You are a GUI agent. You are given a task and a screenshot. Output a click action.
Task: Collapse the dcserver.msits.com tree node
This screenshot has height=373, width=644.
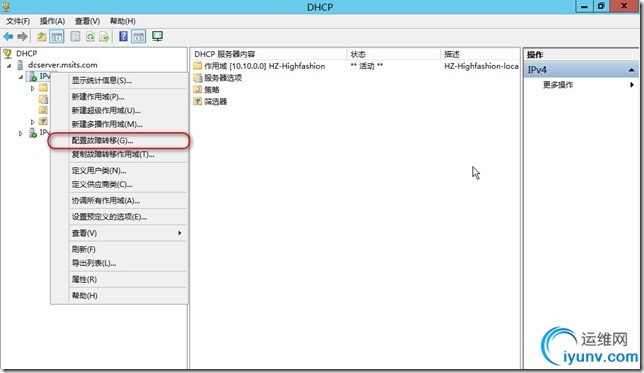(9, 65)
